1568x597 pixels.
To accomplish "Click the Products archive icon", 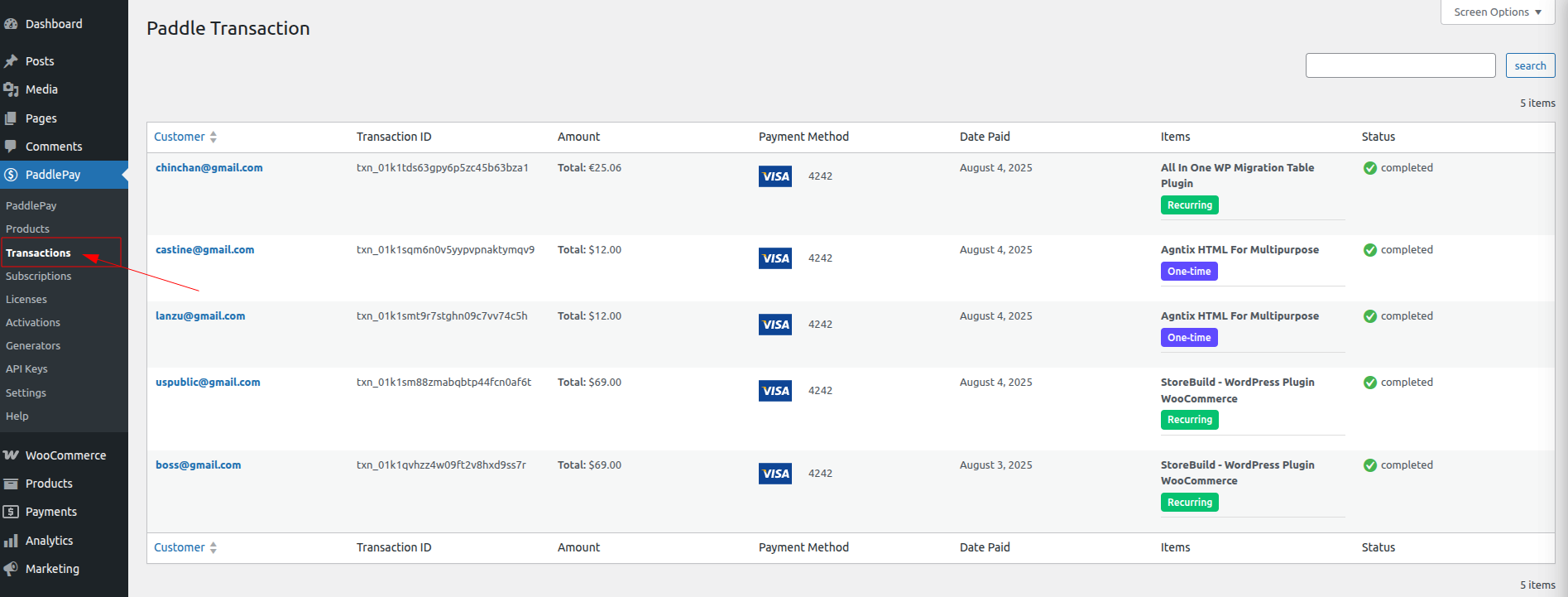I will click(x=11, y=484).
